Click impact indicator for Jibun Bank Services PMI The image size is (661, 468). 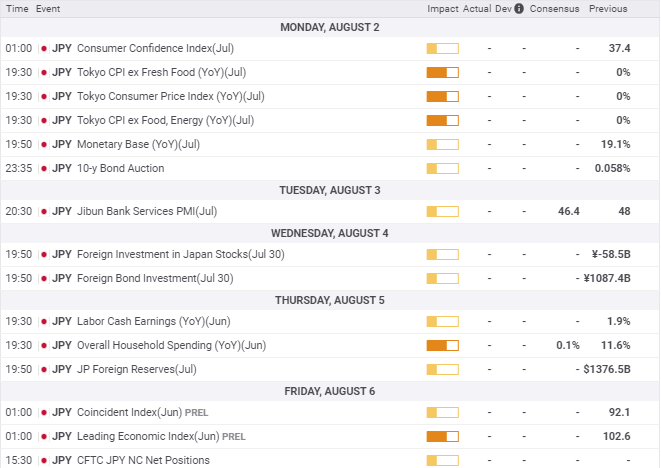pyautogui.click(x=442, y=212)
